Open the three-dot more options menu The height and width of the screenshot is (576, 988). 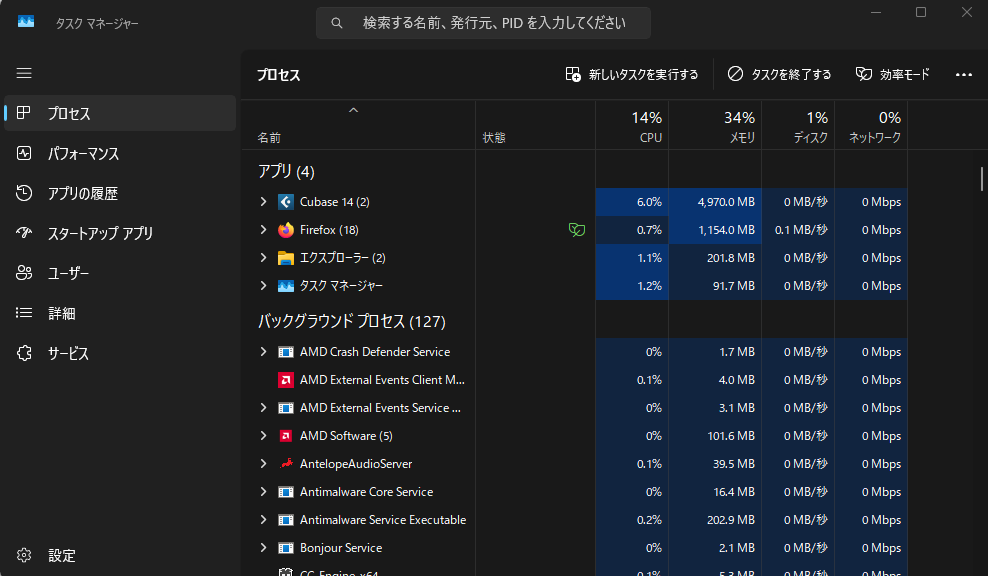(x=964, y=75)
